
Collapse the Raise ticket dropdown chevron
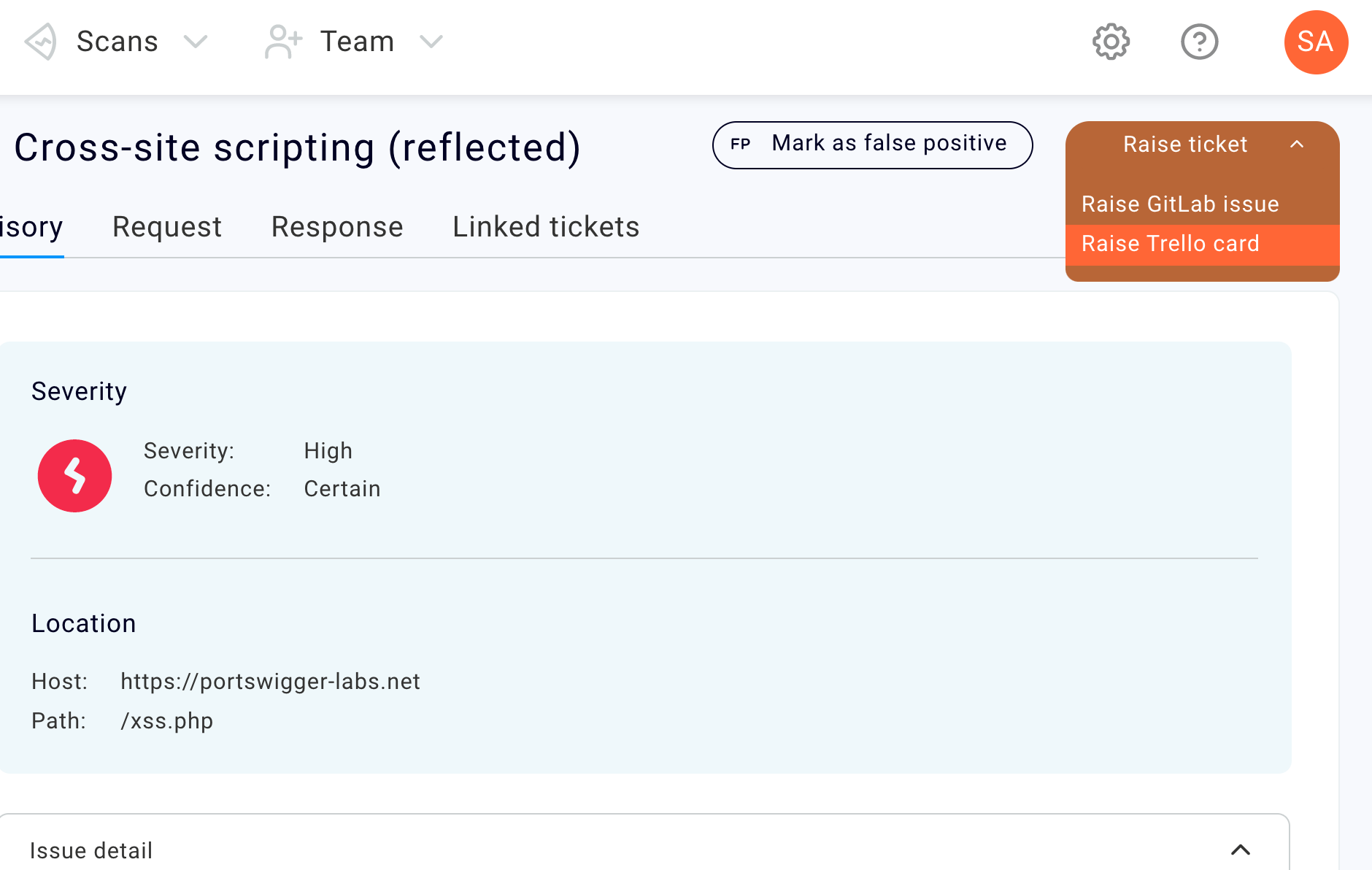click(x=1297, y=144)
